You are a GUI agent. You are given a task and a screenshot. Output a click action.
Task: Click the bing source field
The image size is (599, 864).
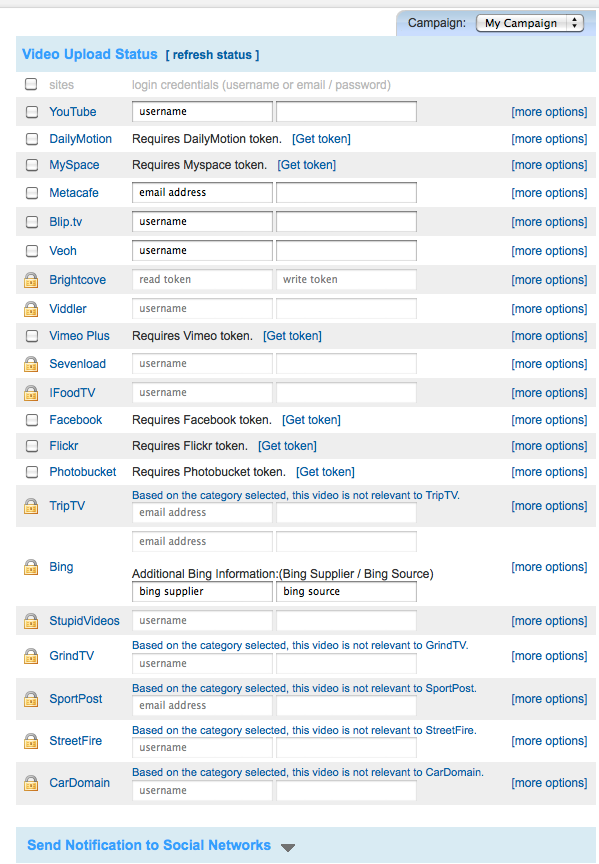[x=346, y=592]
